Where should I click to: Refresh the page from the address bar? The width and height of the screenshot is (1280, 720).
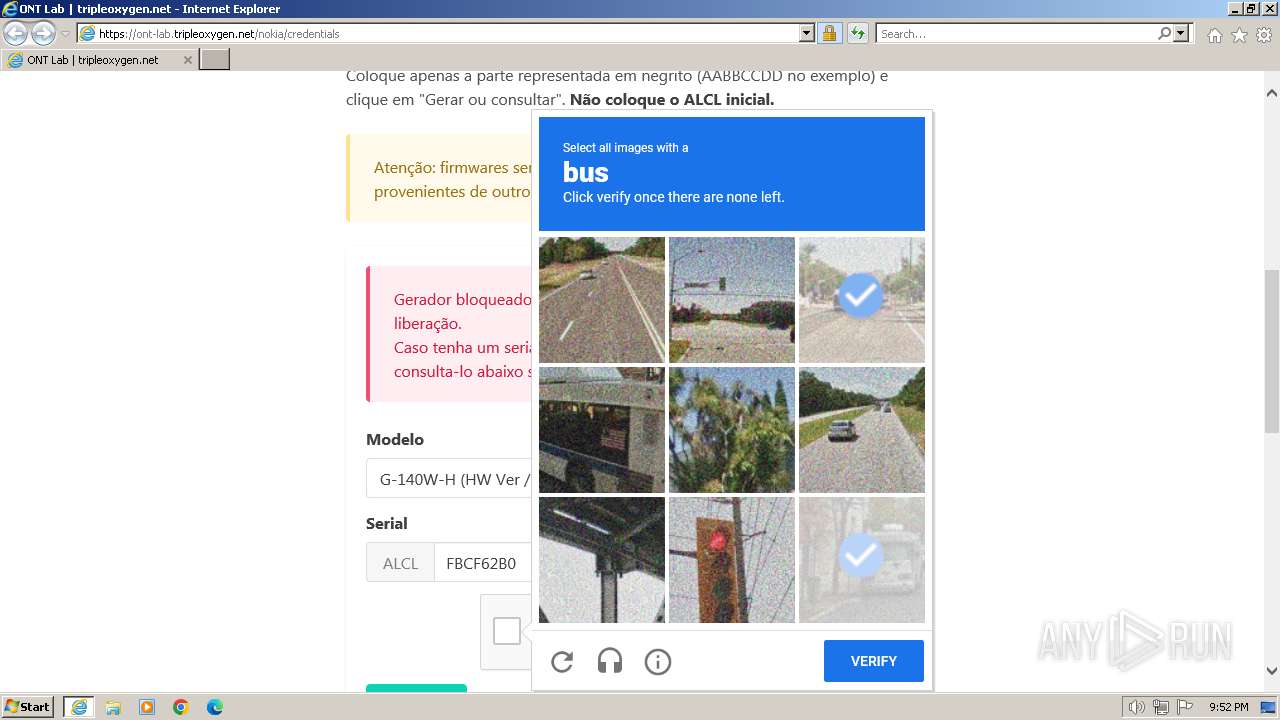[x=857, y=33]
